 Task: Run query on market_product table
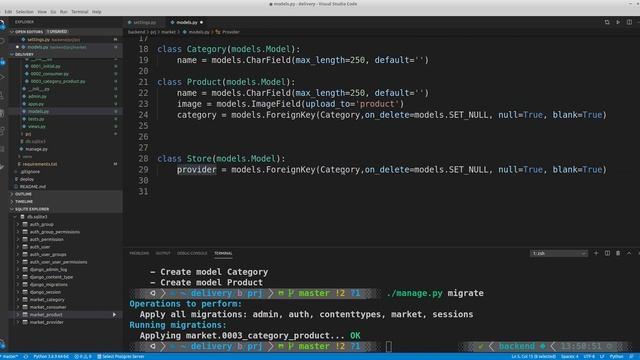coord(114,315)
